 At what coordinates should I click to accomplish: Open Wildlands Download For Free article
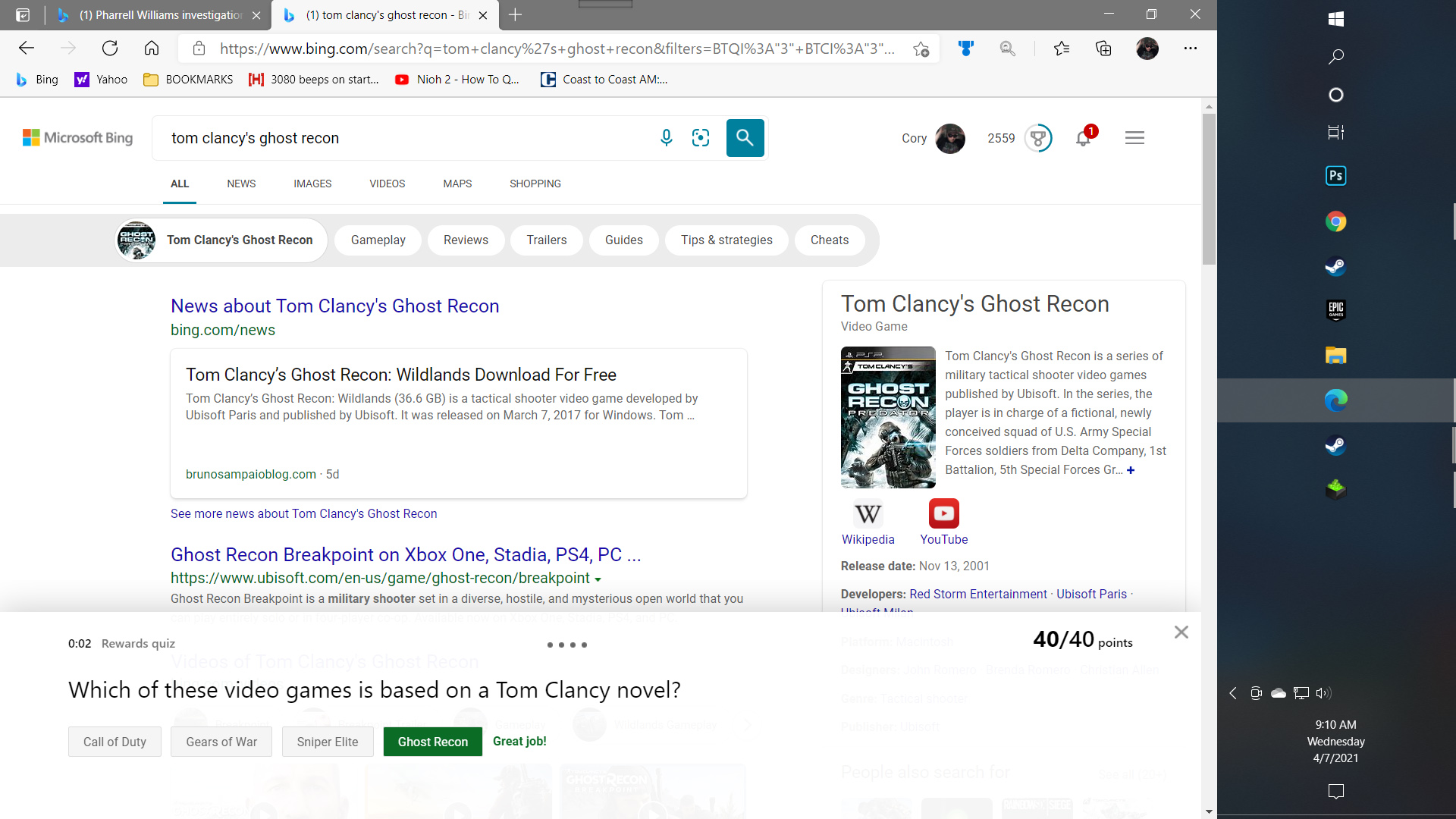pyautogui.click(x=400, y=375)
